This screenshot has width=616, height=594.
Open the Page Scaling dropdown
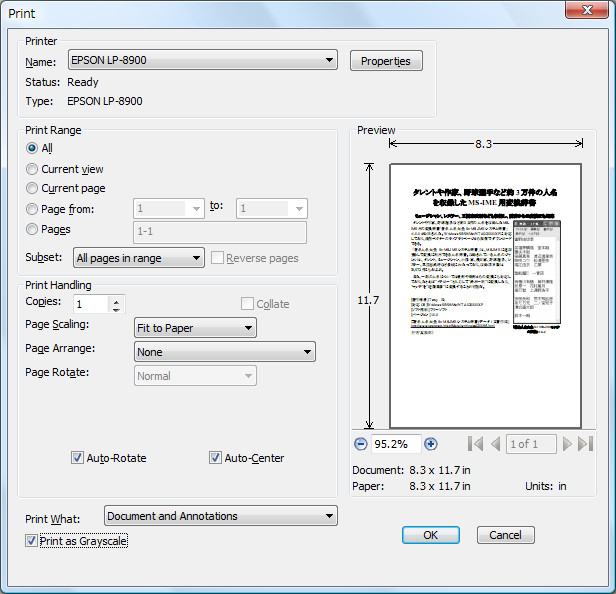click(x=195, y=328)
